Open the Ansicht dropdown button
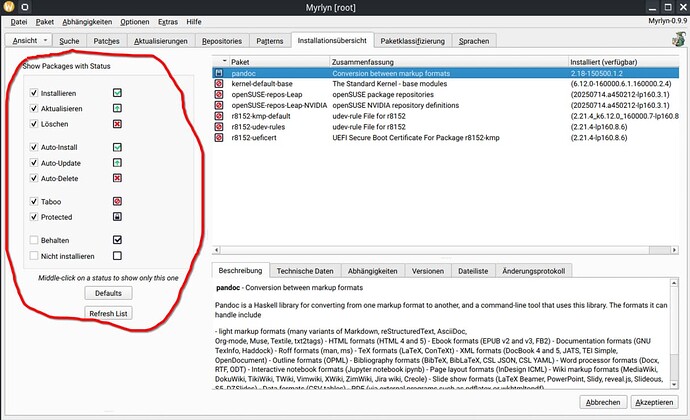This screenshot has height=420, width=690. point(29,41)
